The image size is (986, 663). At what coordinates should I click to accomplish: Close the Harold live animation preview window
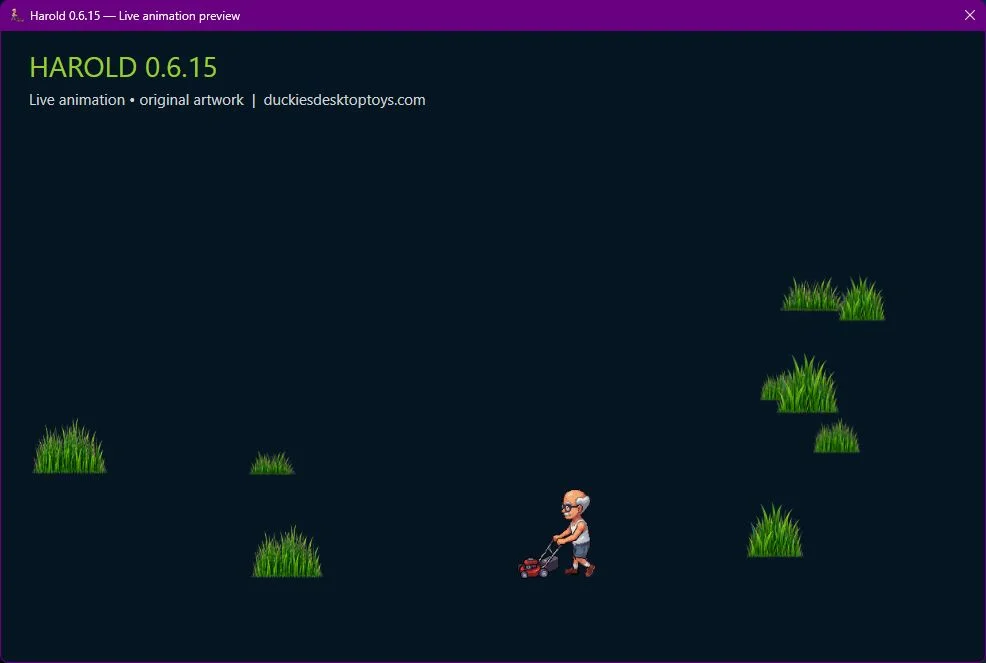click(x=970, y=15)
